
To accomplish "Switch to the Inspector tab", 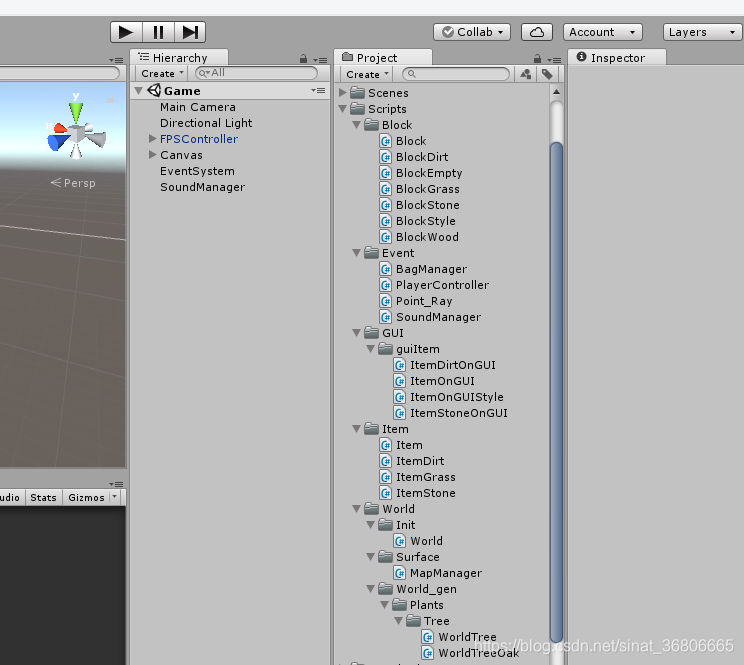I will 617,57.
